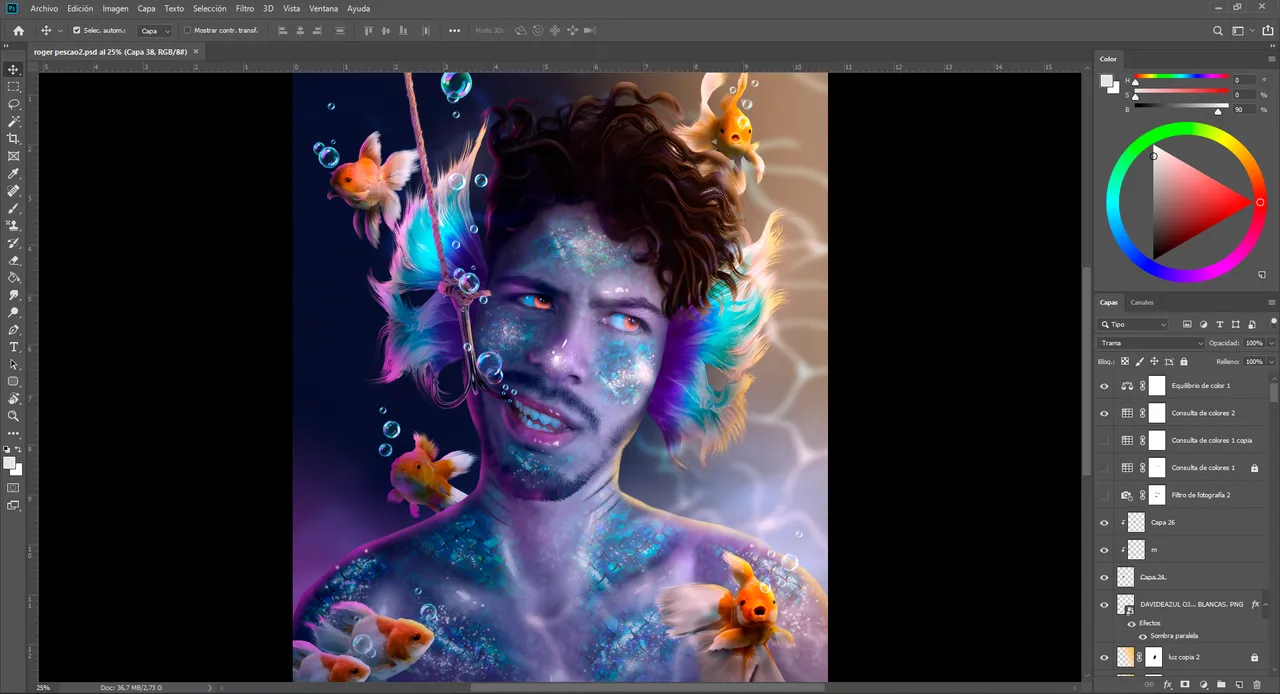The height and width of the screenshot is (694, 1280).
Task: Open the Ventana menu
Action: pyautogui.click(x=323, y=8)
